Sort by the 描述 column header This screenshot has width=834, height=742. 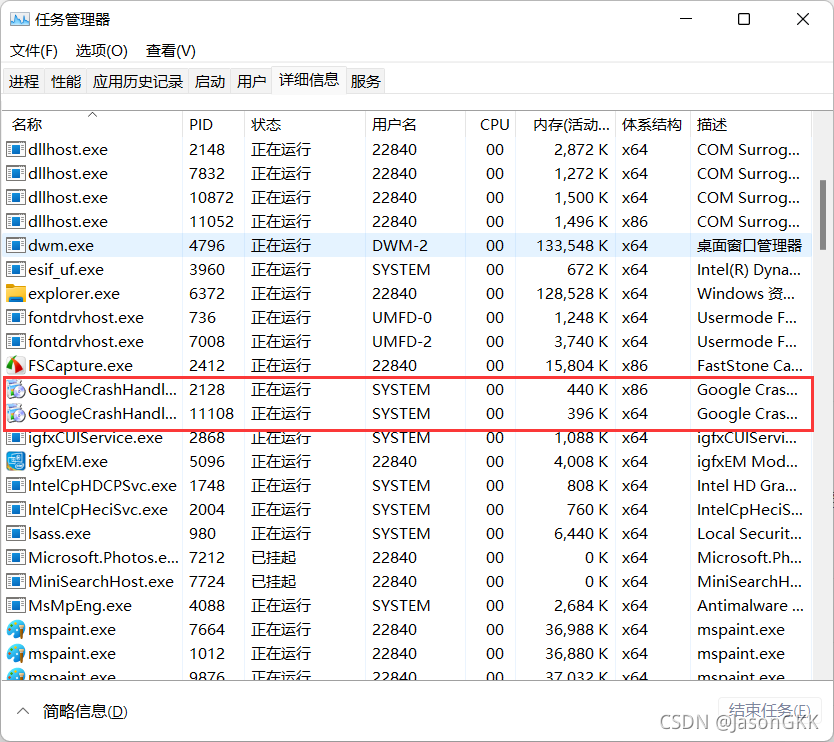750,124
